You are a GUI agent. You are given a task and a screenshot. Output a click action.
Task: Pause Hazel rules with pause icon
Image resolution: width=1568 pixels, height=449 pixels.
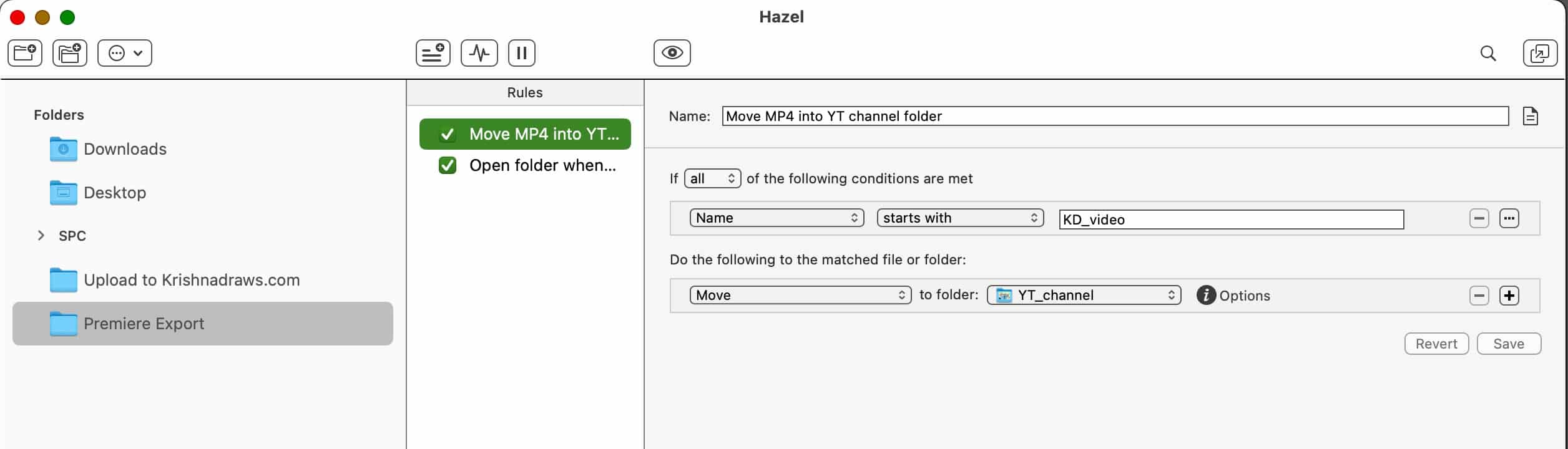(522, 53)
